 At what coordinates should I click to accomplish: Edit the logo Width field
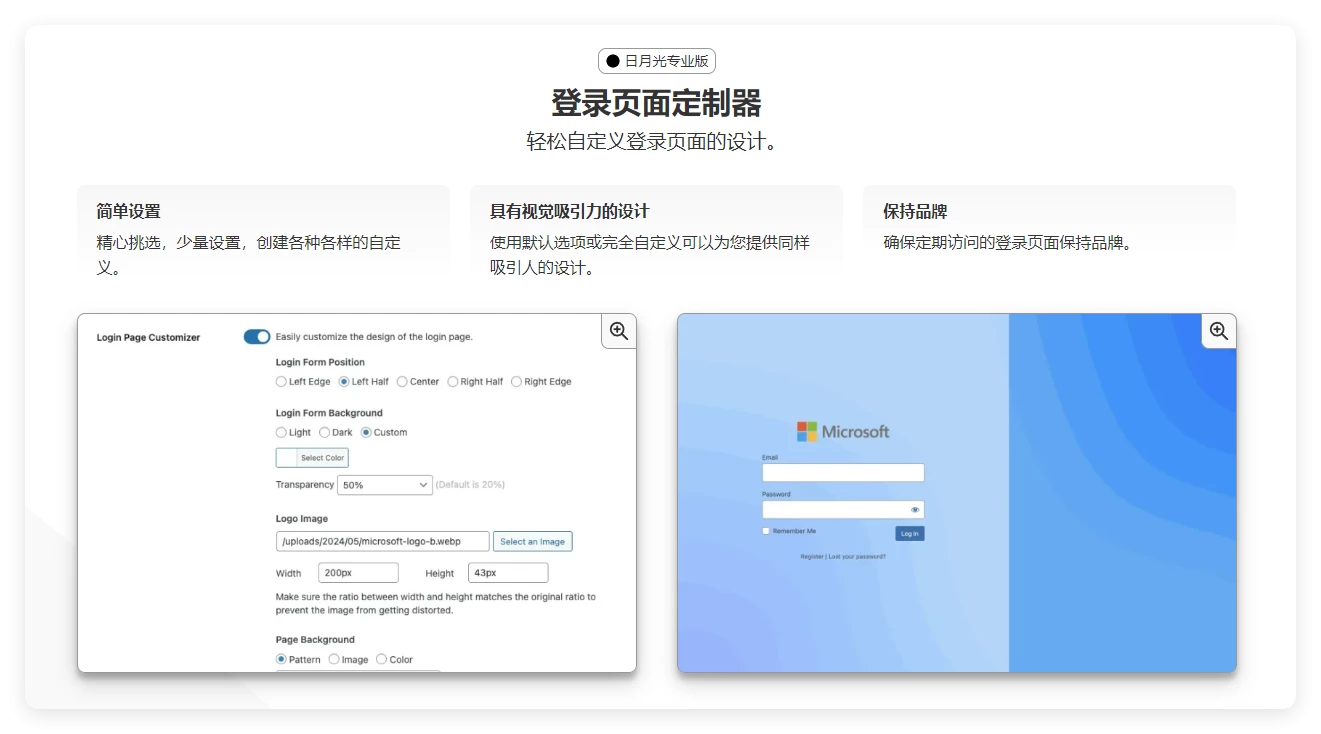coord(358,572)
